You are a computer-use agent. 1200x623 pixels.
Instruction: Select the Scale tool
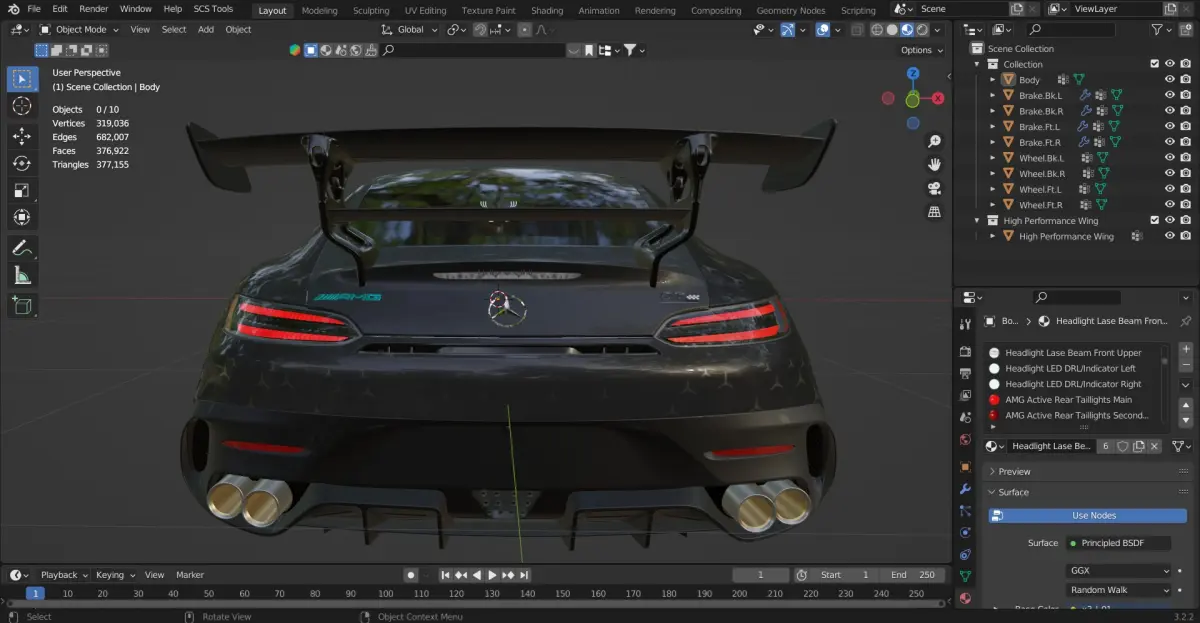point(22,190)
